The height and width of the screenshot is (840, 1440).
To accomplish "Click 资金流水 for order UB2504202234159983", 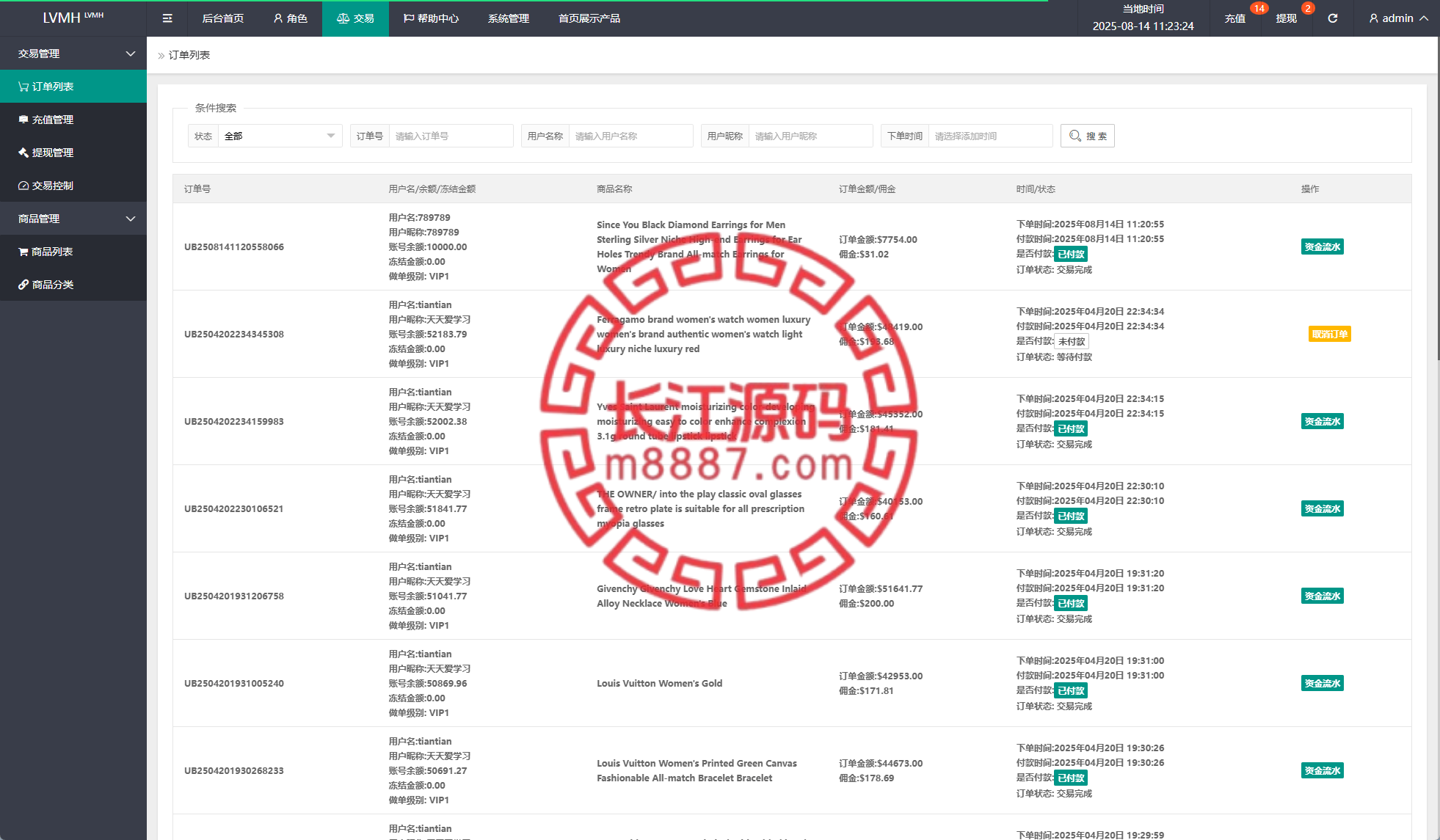I will pos(1323,422).
